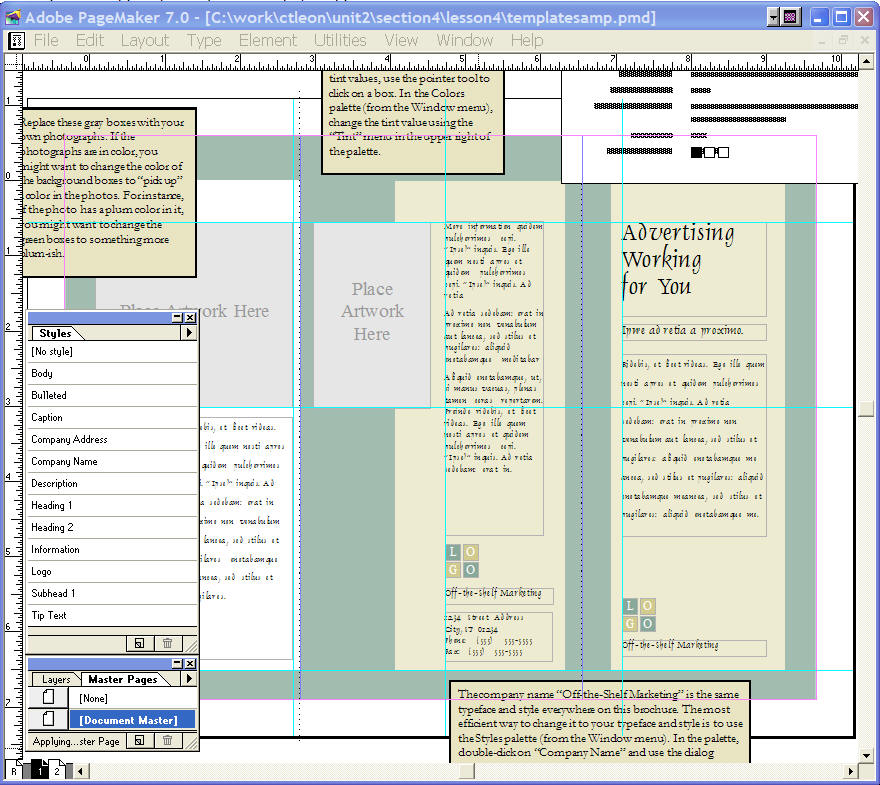Collapse the Styles palette with minimize button
The image size is (880, 785).
point(177,318)
